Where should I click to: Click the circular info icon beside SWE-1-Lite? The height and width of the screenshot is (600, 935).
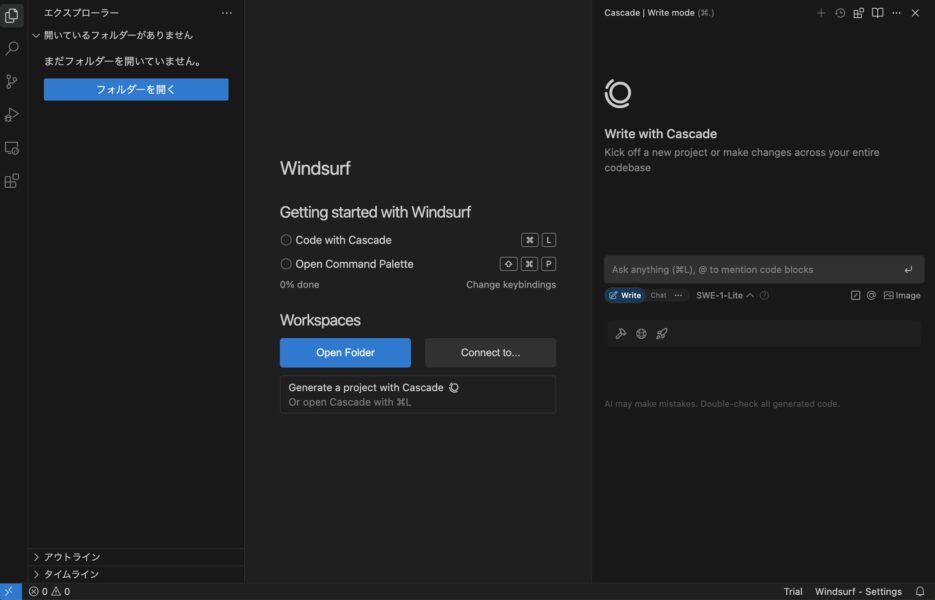(x=764, y=295)
